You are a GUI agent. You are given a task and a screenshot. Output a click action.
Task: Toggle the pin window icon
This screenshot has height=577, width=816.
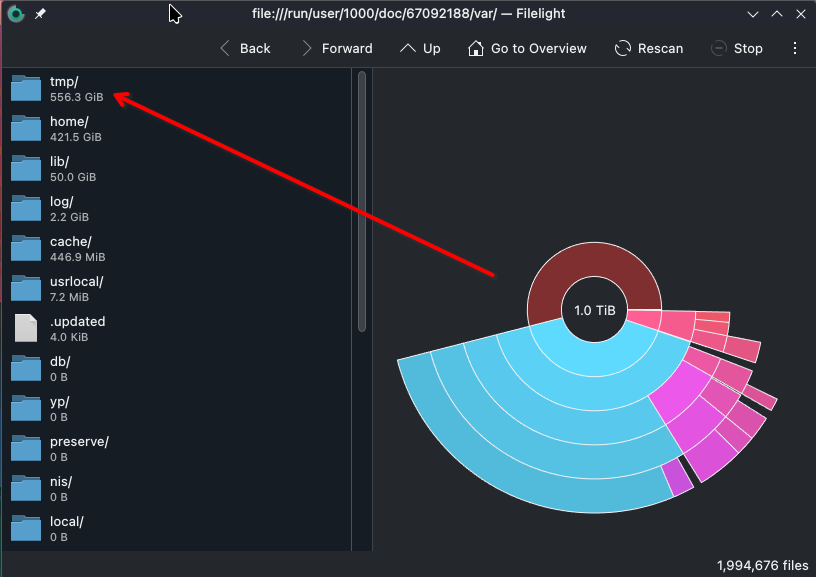point(40,14)
